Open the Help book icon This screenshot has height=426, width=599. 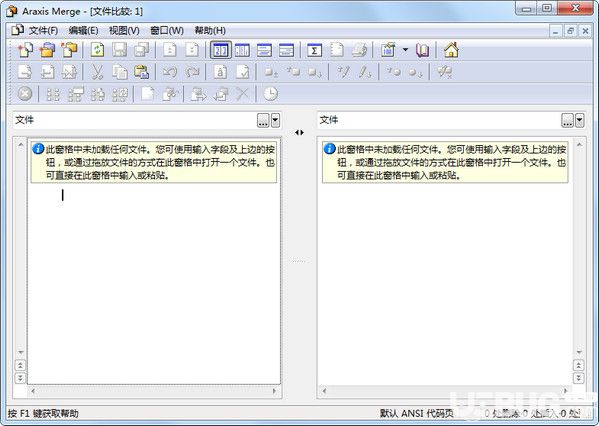click(x=422, y=50)
